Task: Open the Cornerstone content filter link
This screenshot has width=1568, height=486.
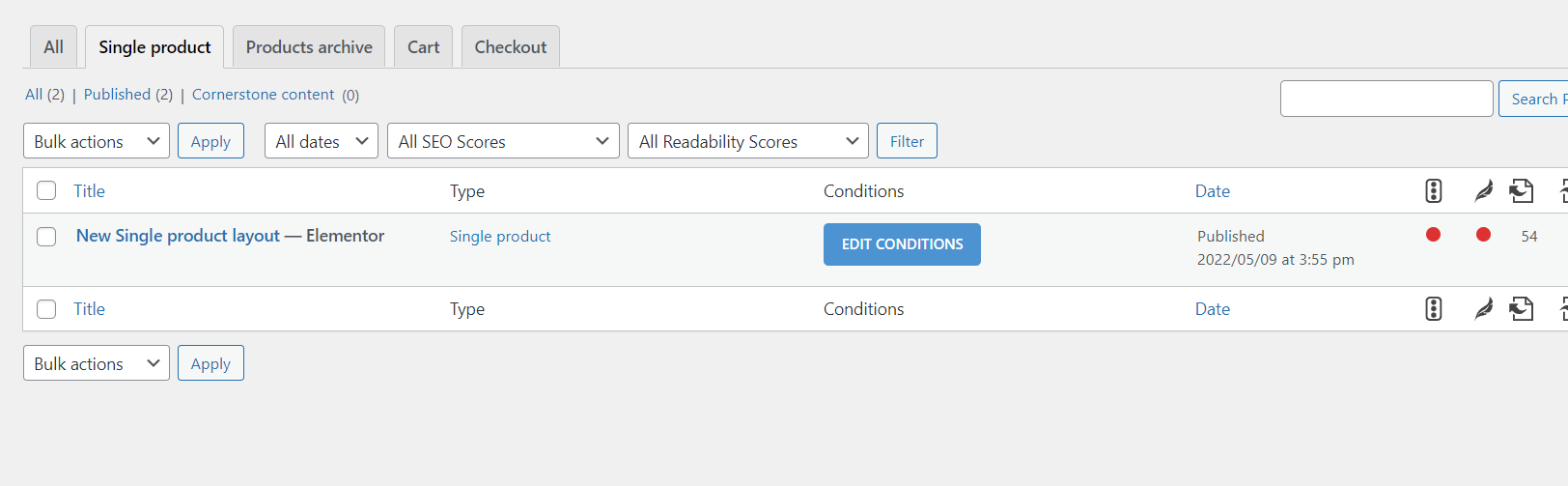Action: [263, 95]
